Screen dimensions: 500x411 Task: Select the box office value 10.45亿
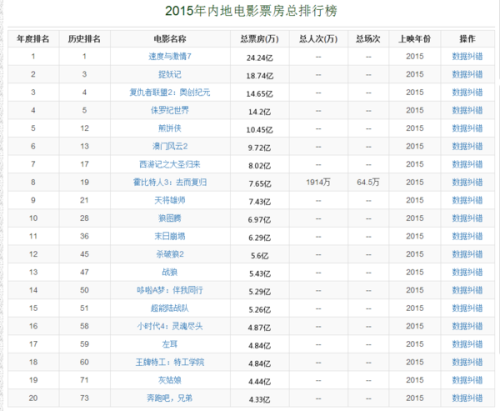click(x=260, y=130)
